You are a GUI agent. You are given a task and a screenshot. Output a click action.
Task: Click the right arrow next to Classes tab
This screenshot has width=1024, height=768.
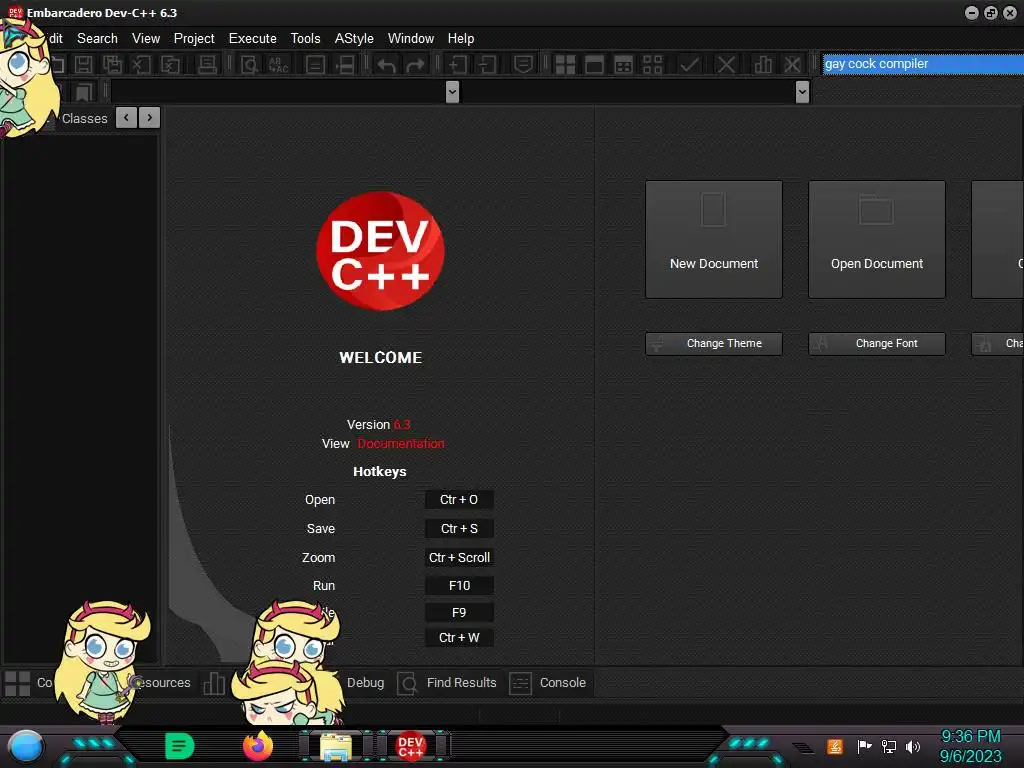[x=150, y=118]
